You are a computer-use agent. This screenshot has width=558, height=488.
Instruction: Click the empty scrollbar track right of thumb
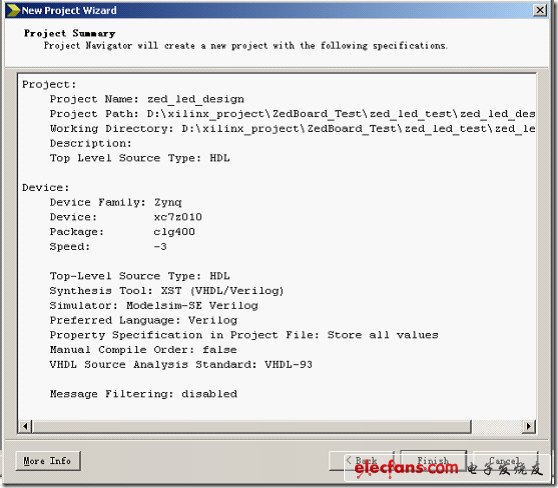[497, 426]
